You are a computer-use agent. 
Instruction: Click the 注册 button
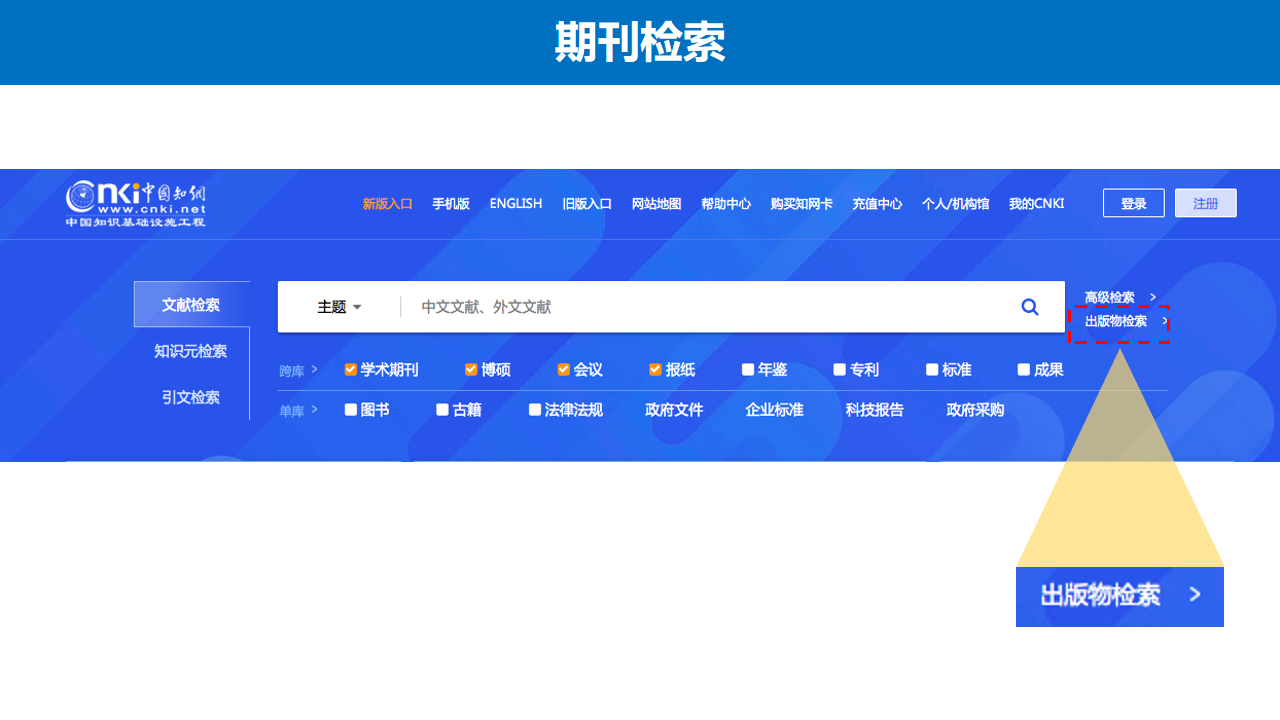click(1205, 203)
